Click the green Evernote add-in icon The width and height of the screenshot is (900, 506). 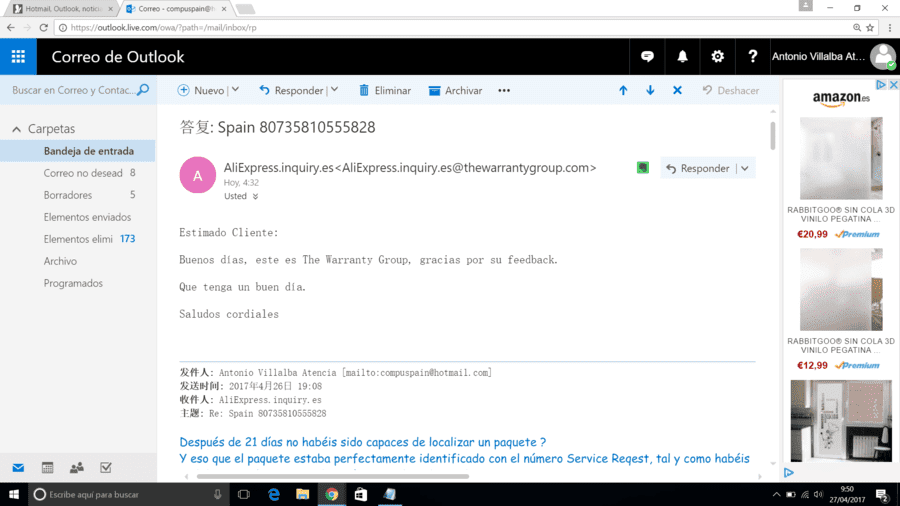click(x=643, y=168)
